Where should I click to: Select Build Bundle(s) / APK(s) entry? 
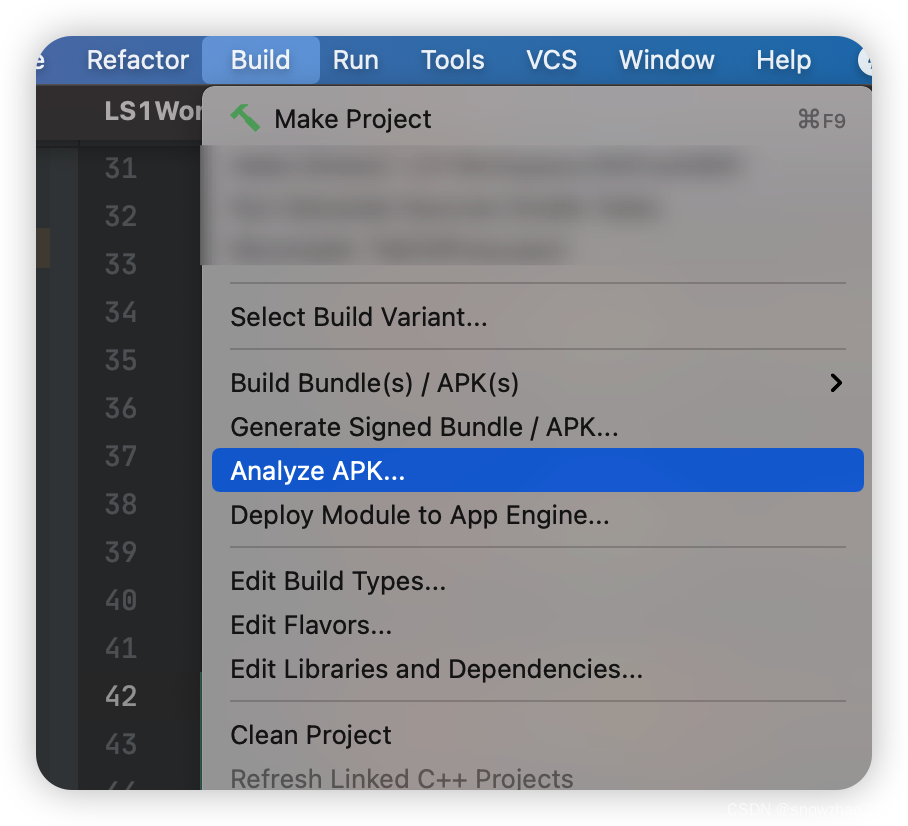click(x=538, y=383)
